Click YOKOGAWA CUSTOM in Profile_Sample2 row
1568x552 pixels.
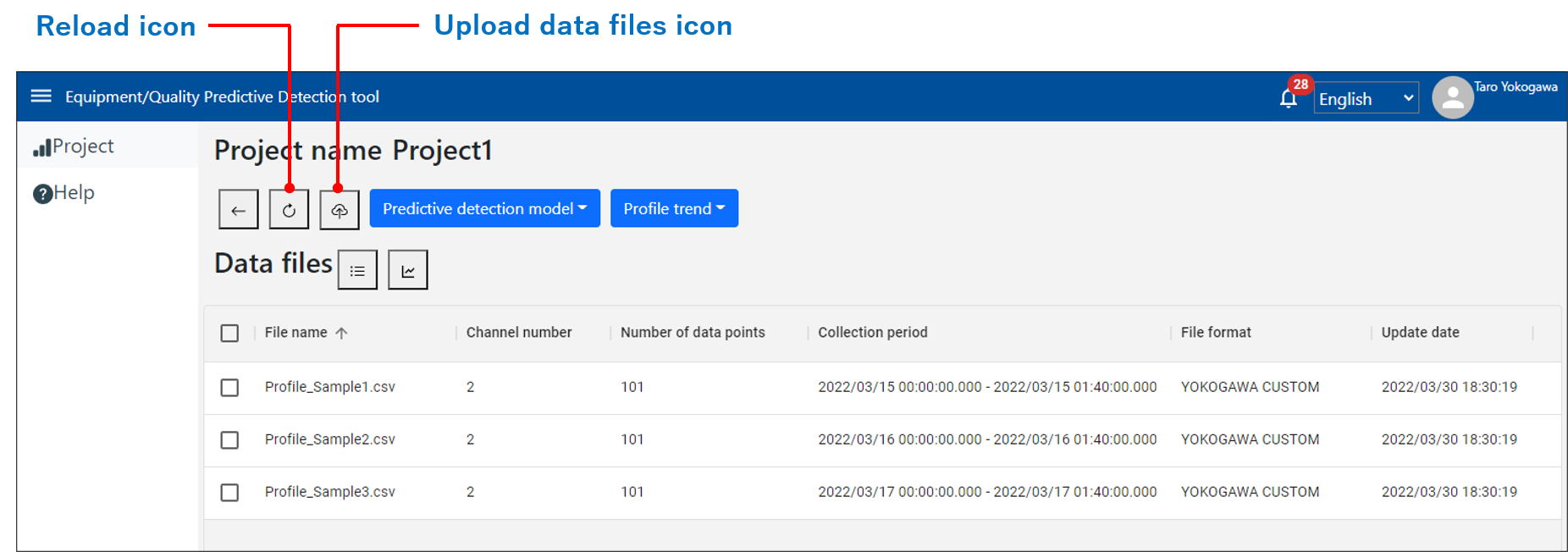[1250, 439]
